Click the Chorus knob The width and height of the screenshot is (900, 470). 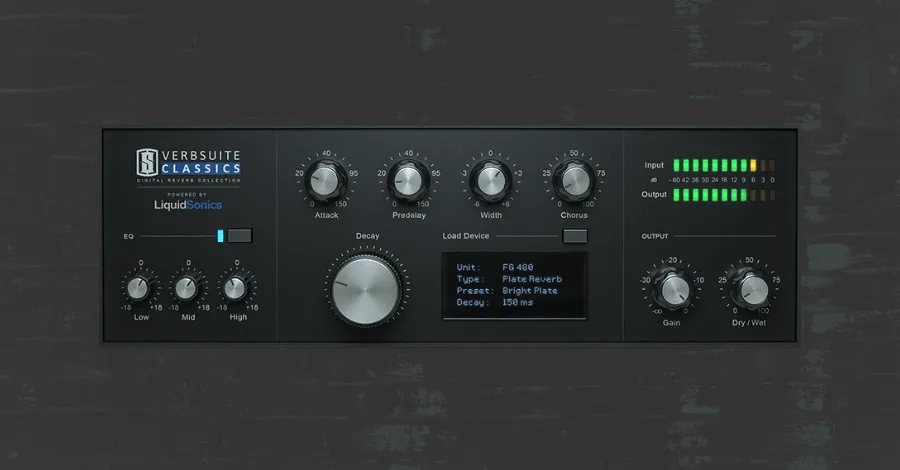pyautogui.click(x=574, y=181)
